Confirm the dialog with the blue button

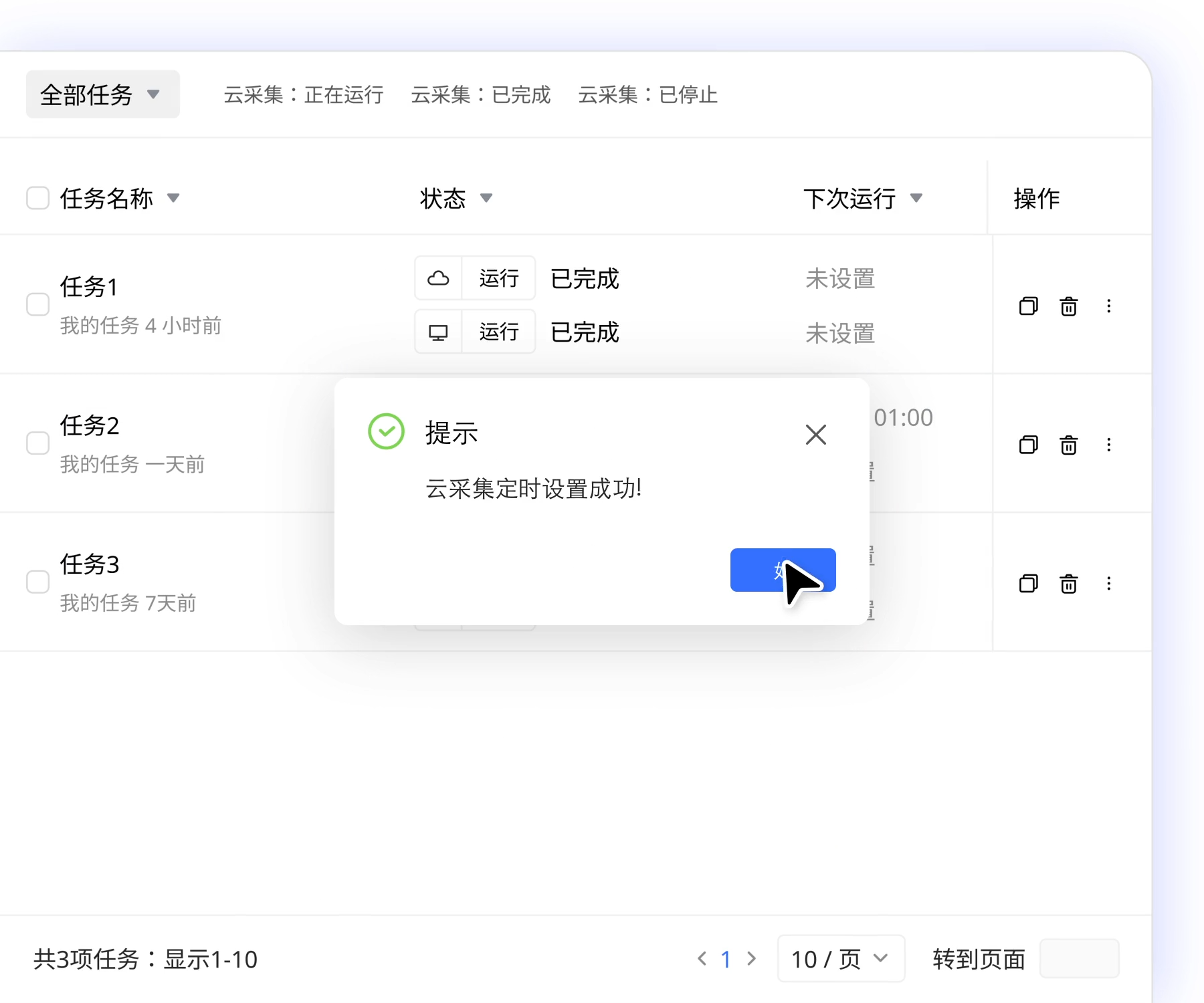coord(783,570)
